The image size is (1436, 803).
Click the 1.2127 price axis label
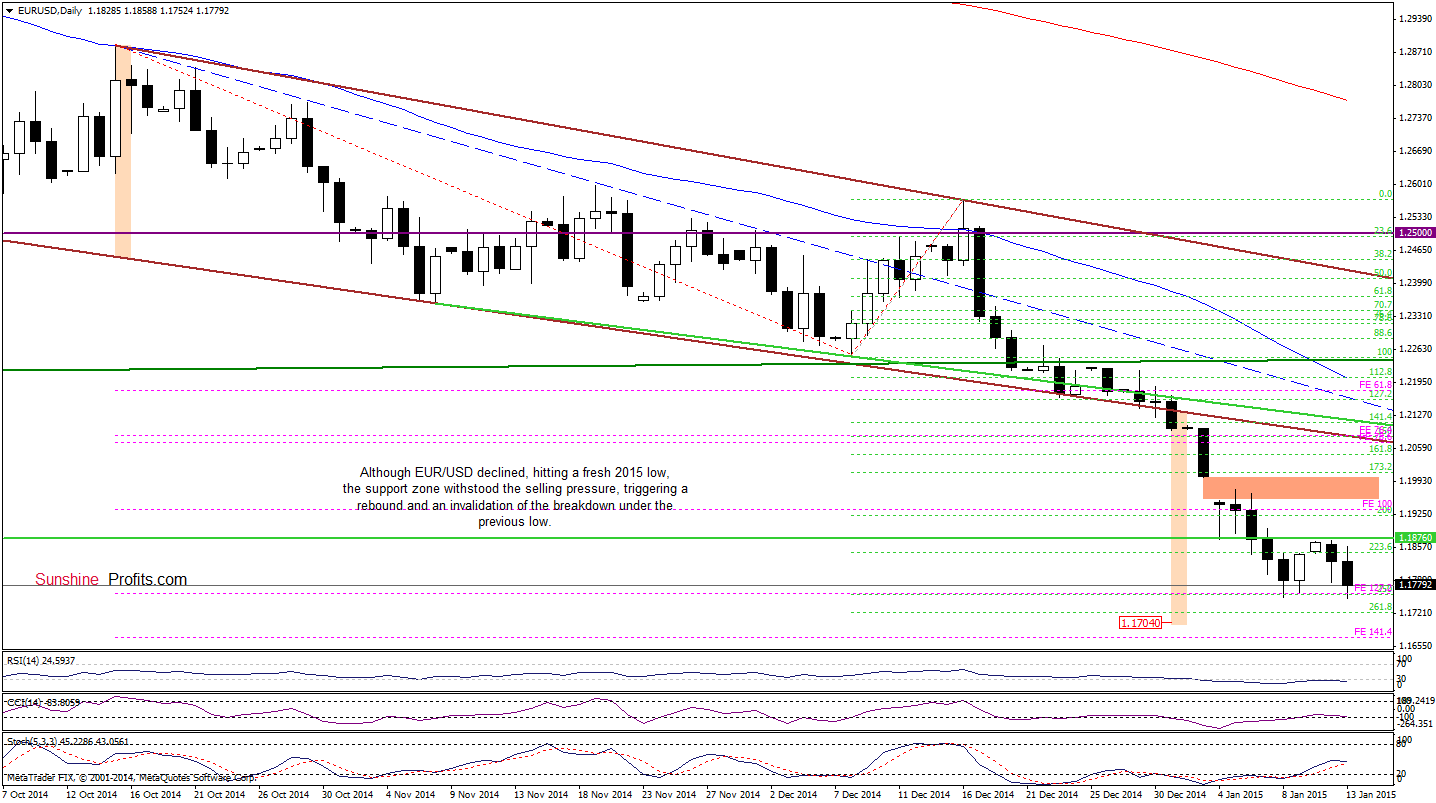point(1415,415)
